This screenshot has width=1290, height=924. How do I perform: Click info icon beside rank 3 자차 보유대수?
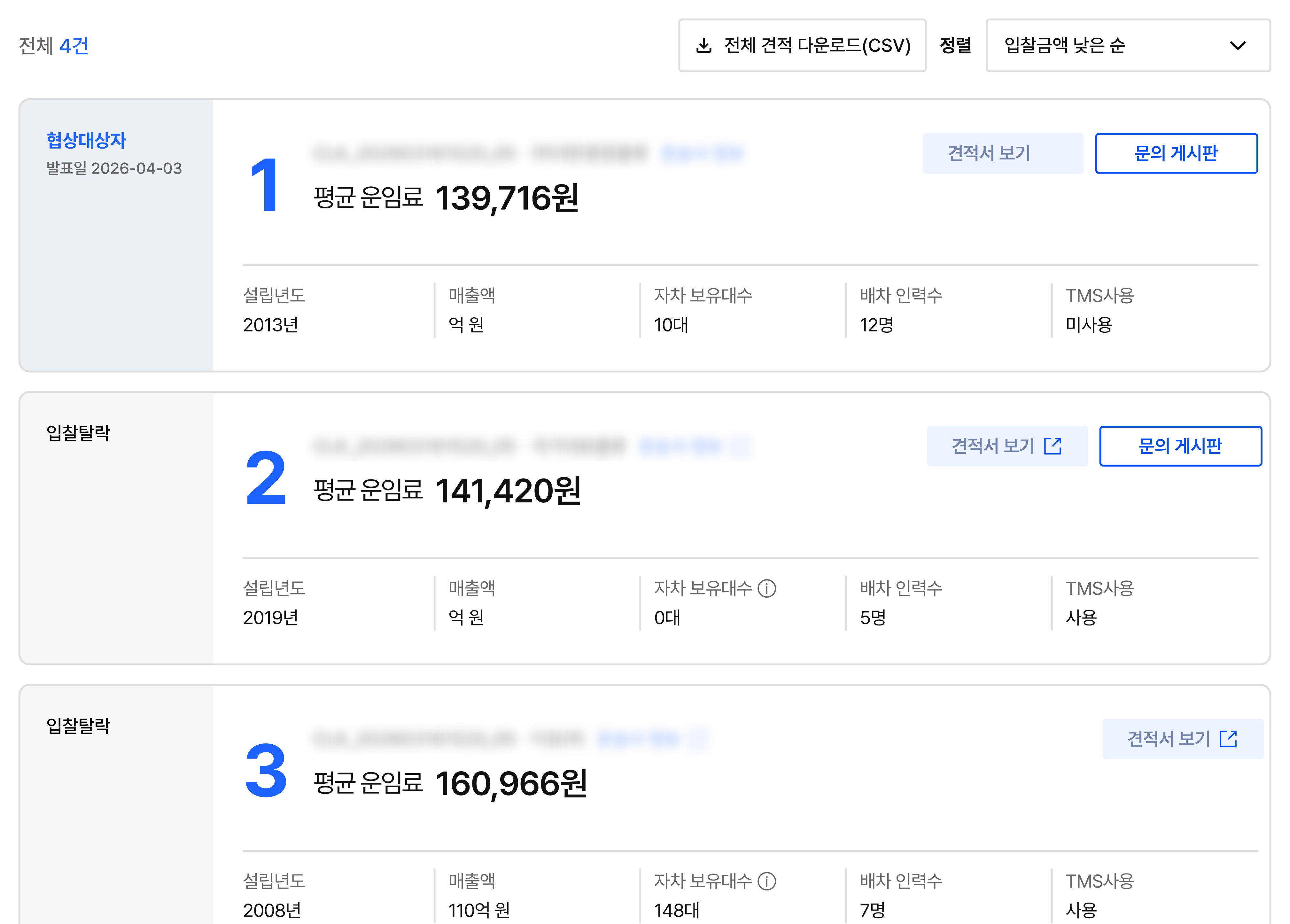click(x=767, y=881)
